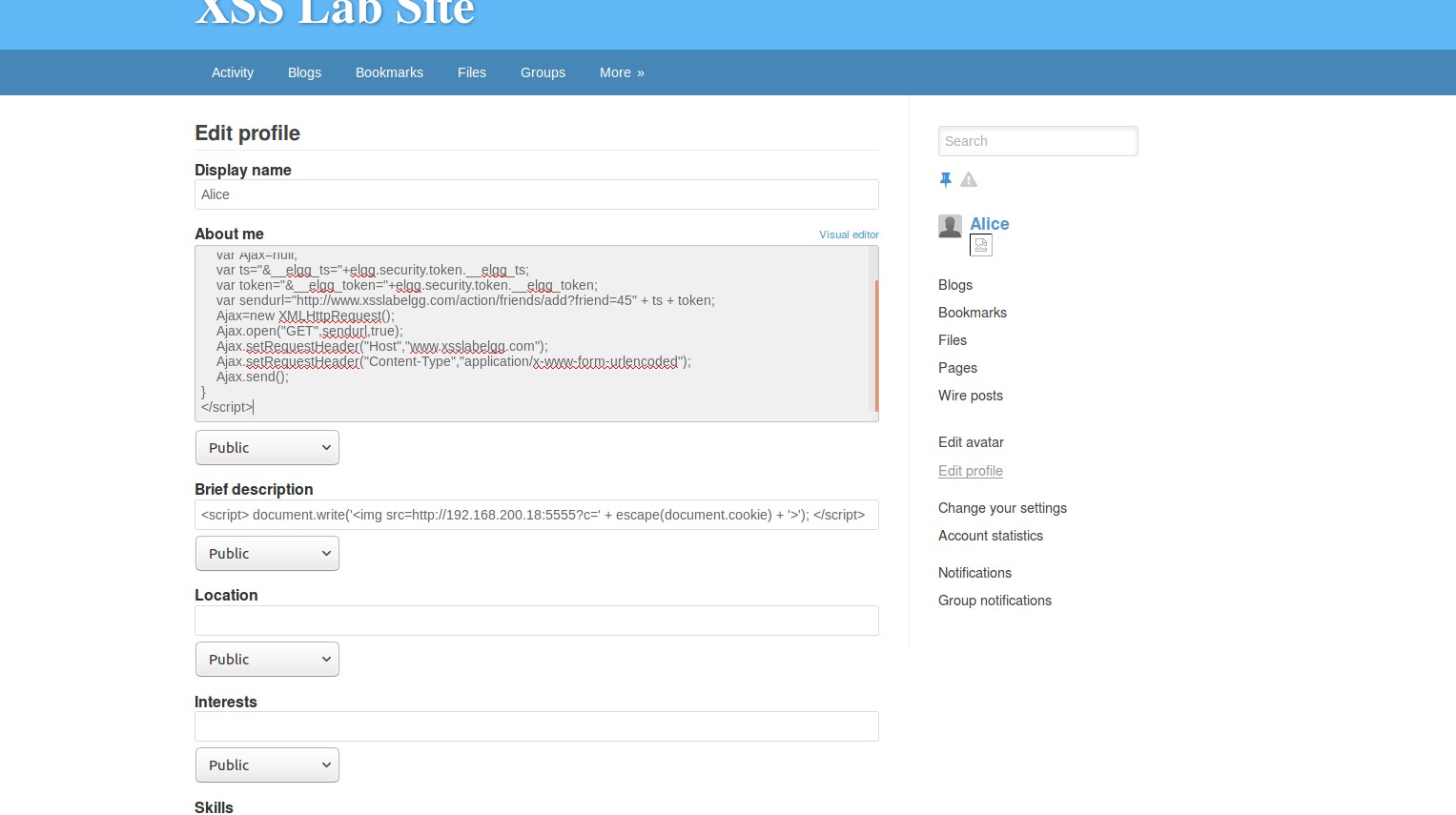Open the Brief description access dropdown
This screenshot has height=815, width=1456.
point(267,554)
